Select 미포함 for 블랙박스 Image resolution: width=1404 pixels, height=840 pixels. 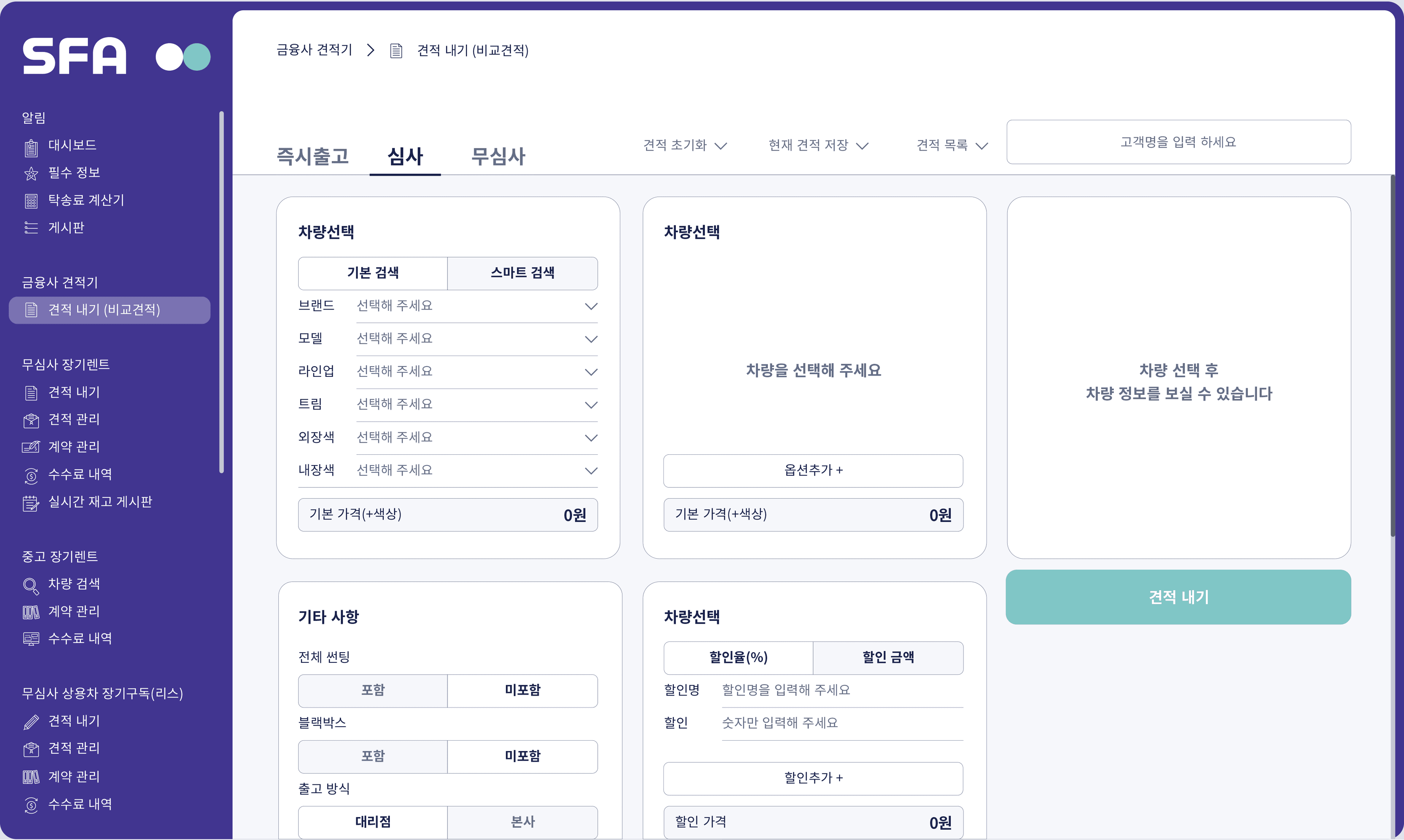(x=523, y=756)
